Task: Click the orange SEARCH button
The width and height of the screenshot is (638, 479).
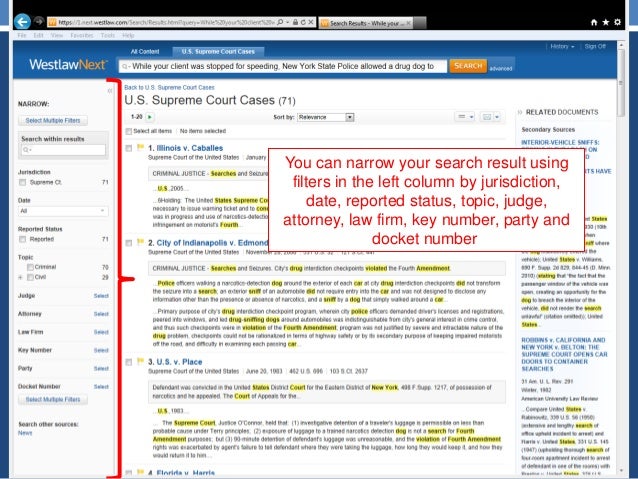Action: [x=468, y=66]
